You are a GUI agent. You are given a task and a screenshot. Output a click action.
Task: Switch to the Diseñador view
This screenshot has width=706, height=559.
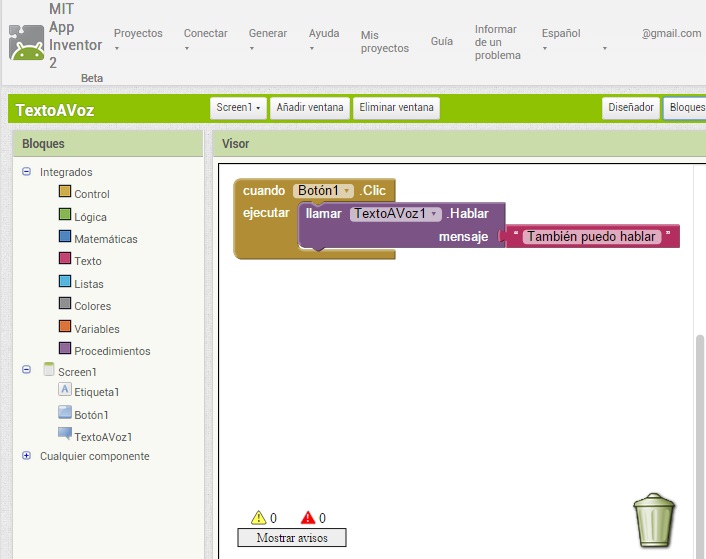pyautogui.click(x=630, y=108)
